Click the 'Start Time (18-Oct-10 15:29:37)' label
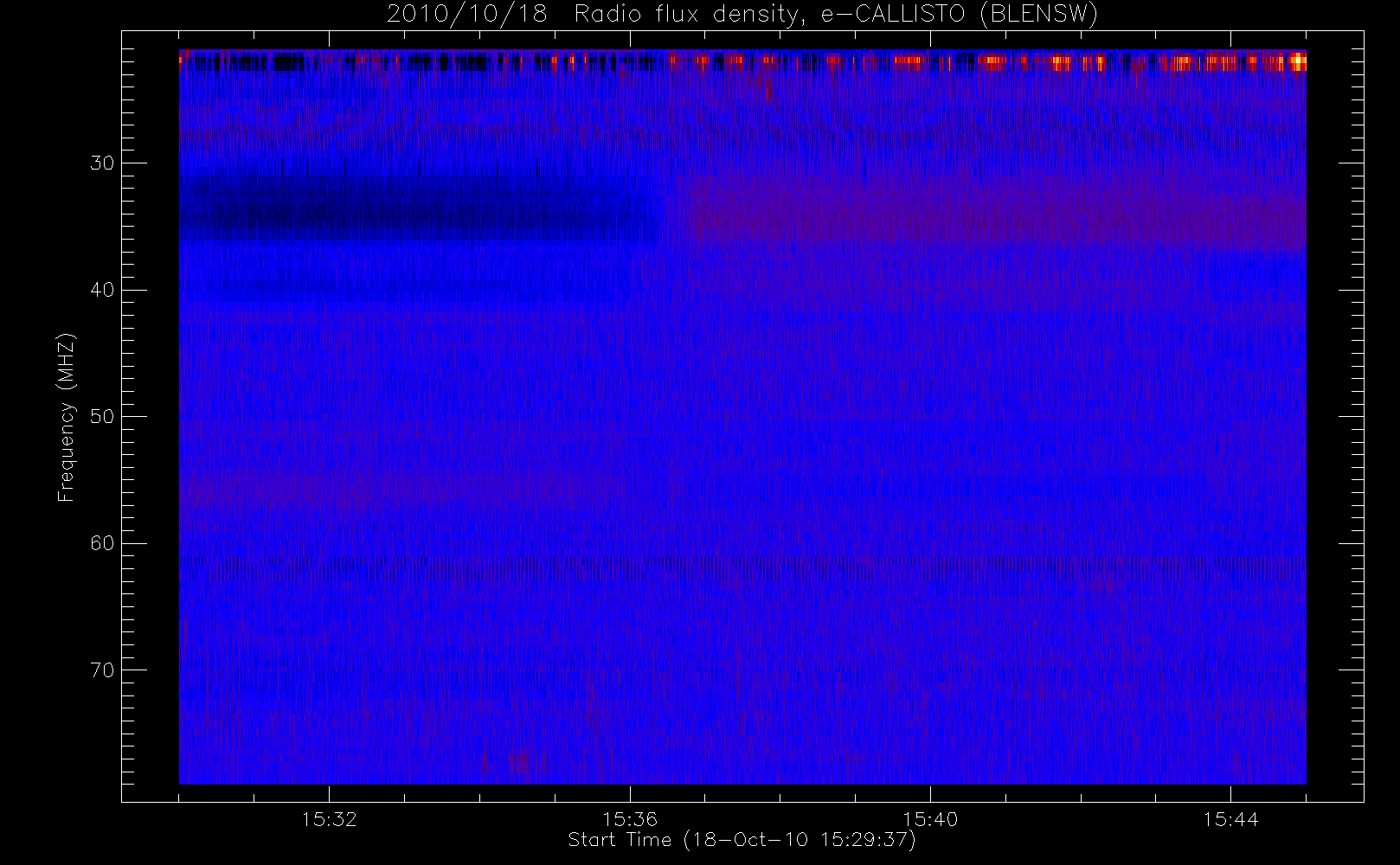The image size is (1400, 865). [x=742, y=840]
